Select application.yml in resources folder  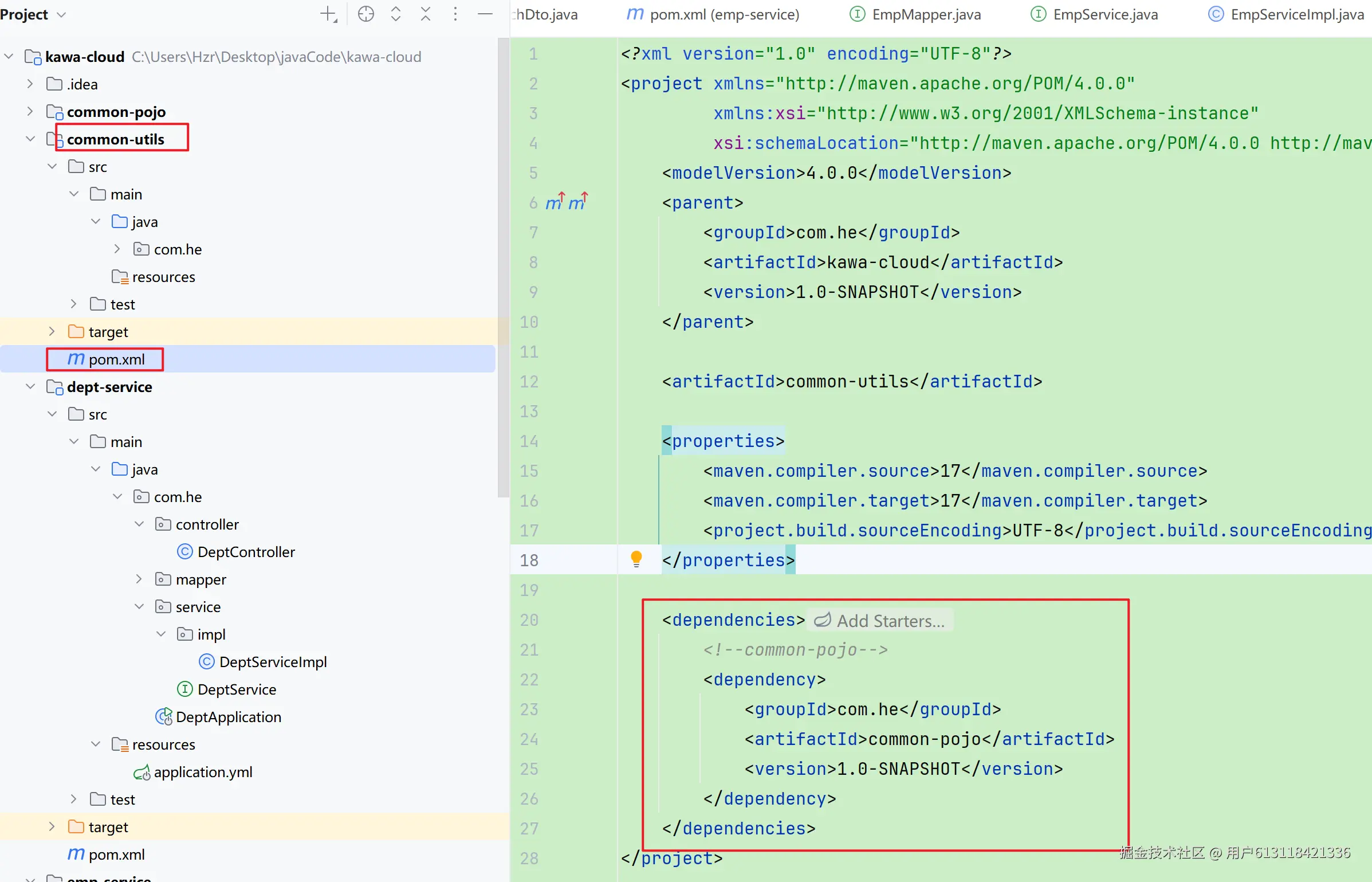pos(203,772)
